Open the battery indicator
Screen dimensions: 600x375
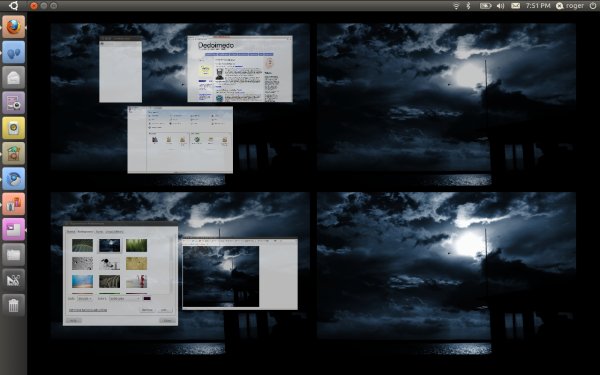(x=485, y=6)
